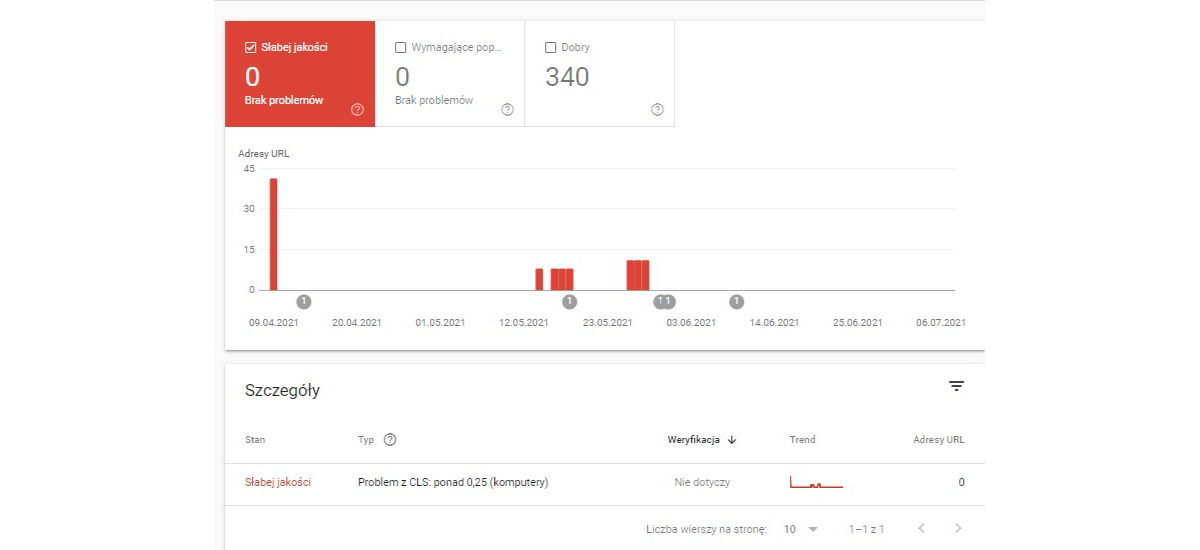The image size is (1200, 550).
Task: Open Słabej jakości status row link
Action: coord(278,482)
